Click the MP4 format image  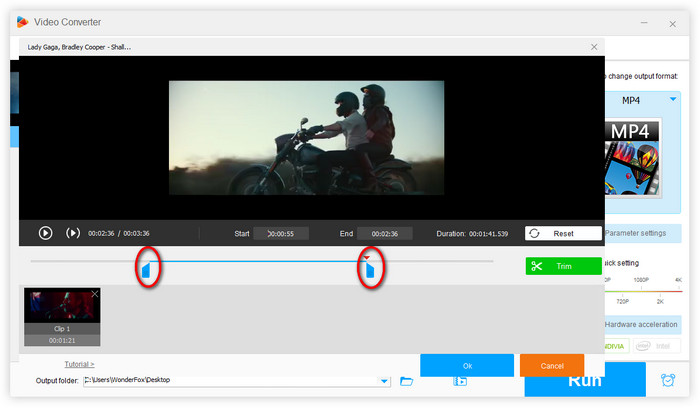[632, 158]
